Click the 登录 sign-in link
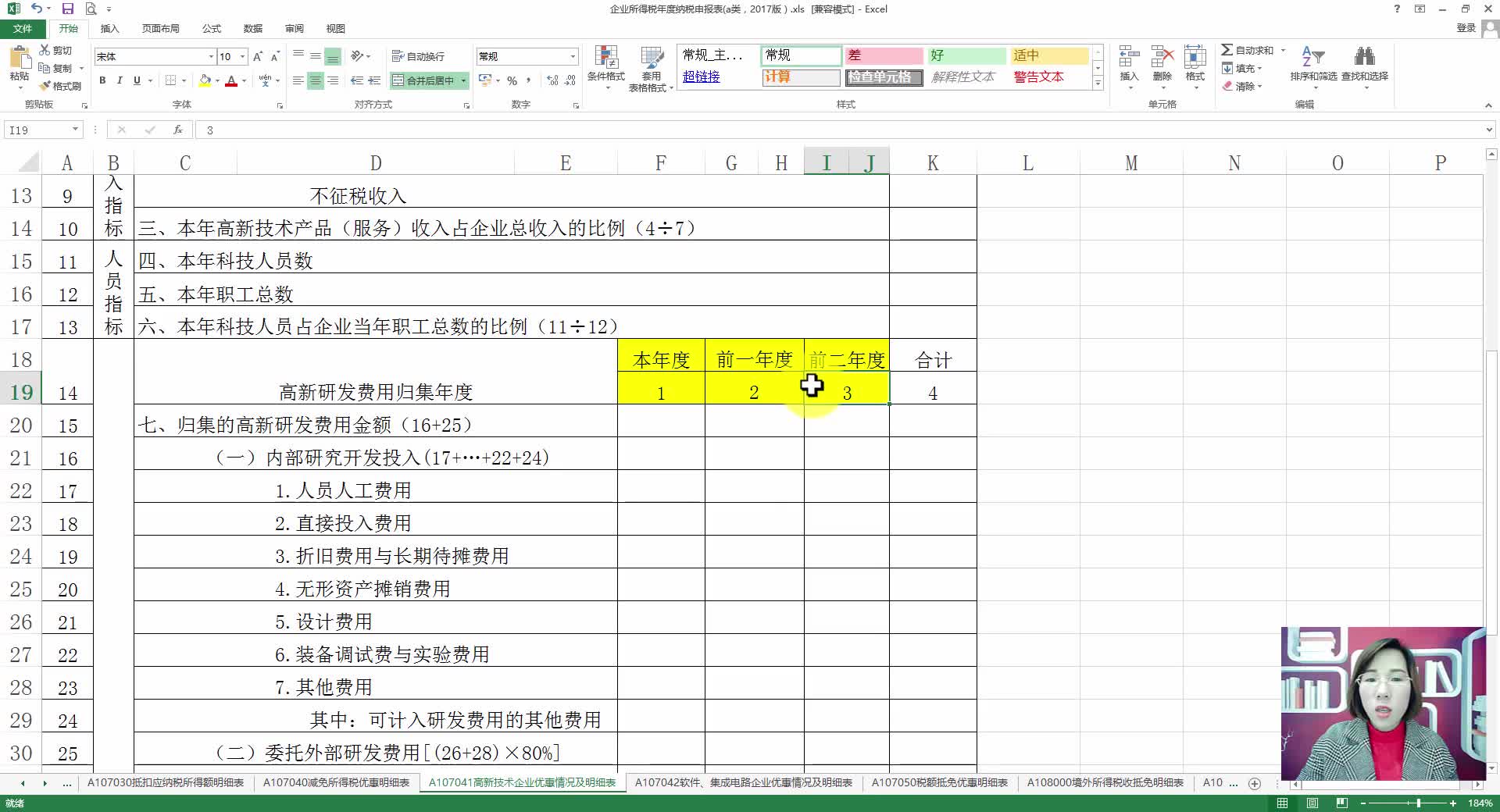The width and height of the screenshot is (1500, 812). [1467, 28]
